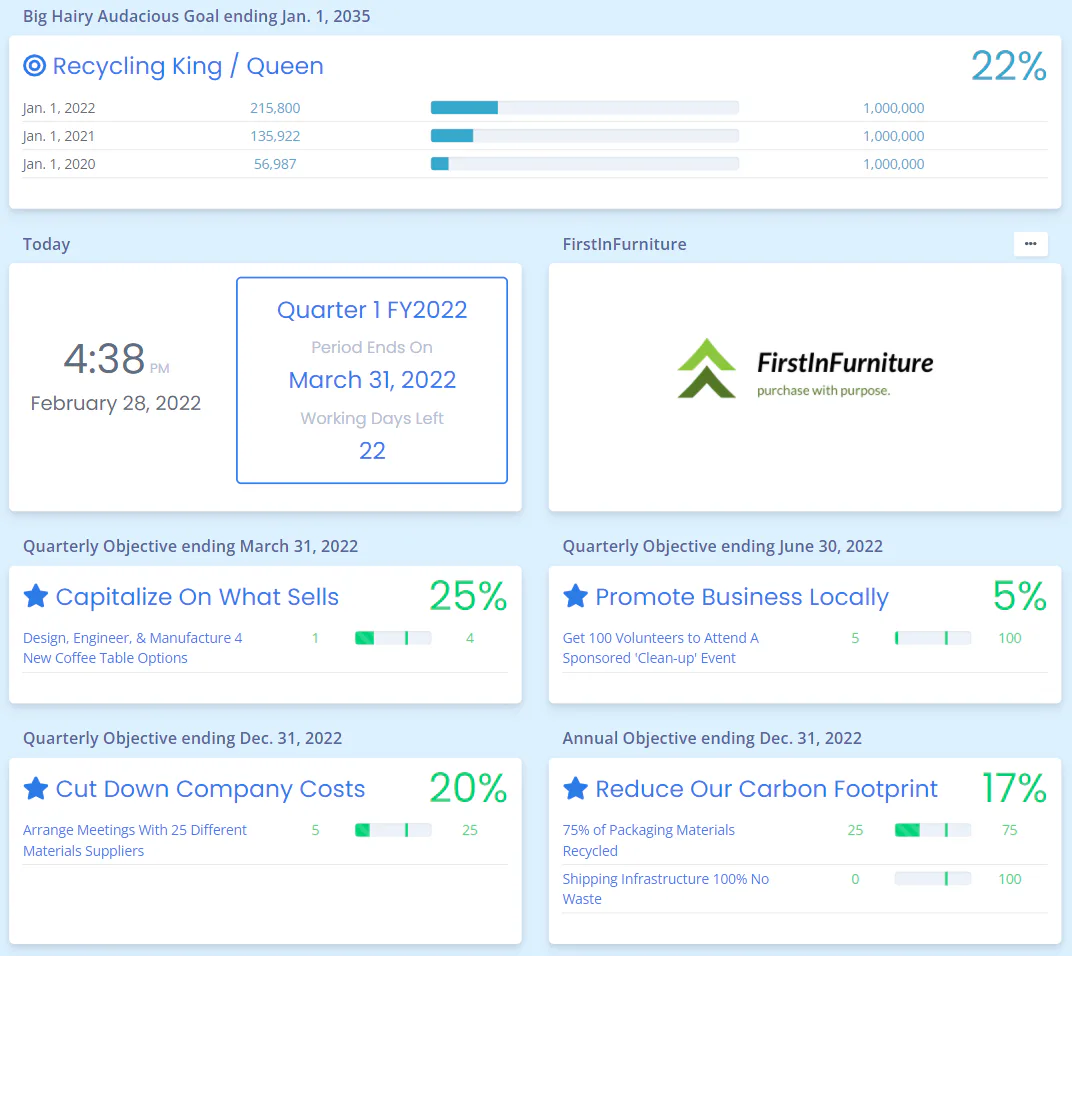
Task: Open the Cut Down Company Costs objective
Action: tap(210, 789)
